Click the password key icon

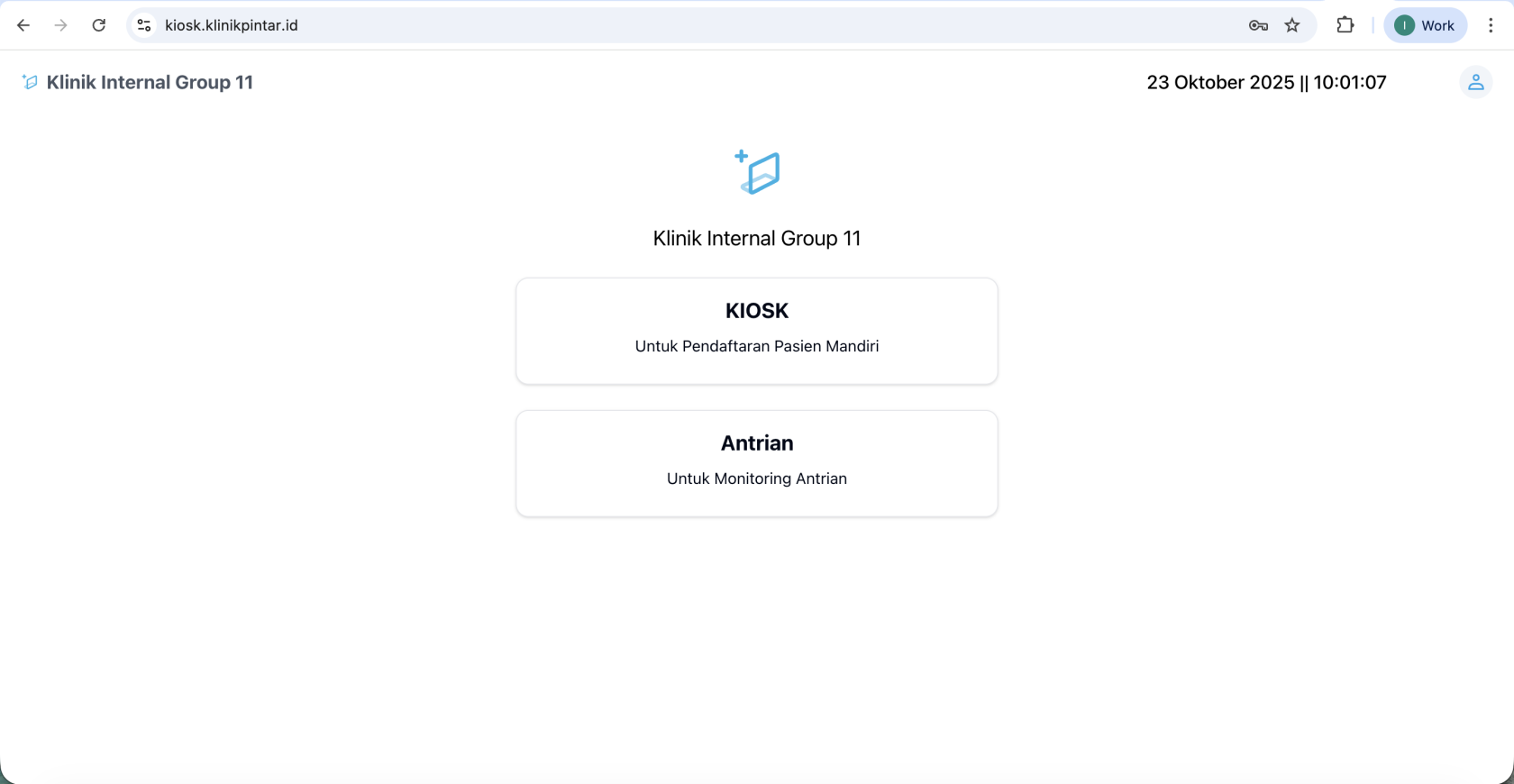tap(1258, 25)
